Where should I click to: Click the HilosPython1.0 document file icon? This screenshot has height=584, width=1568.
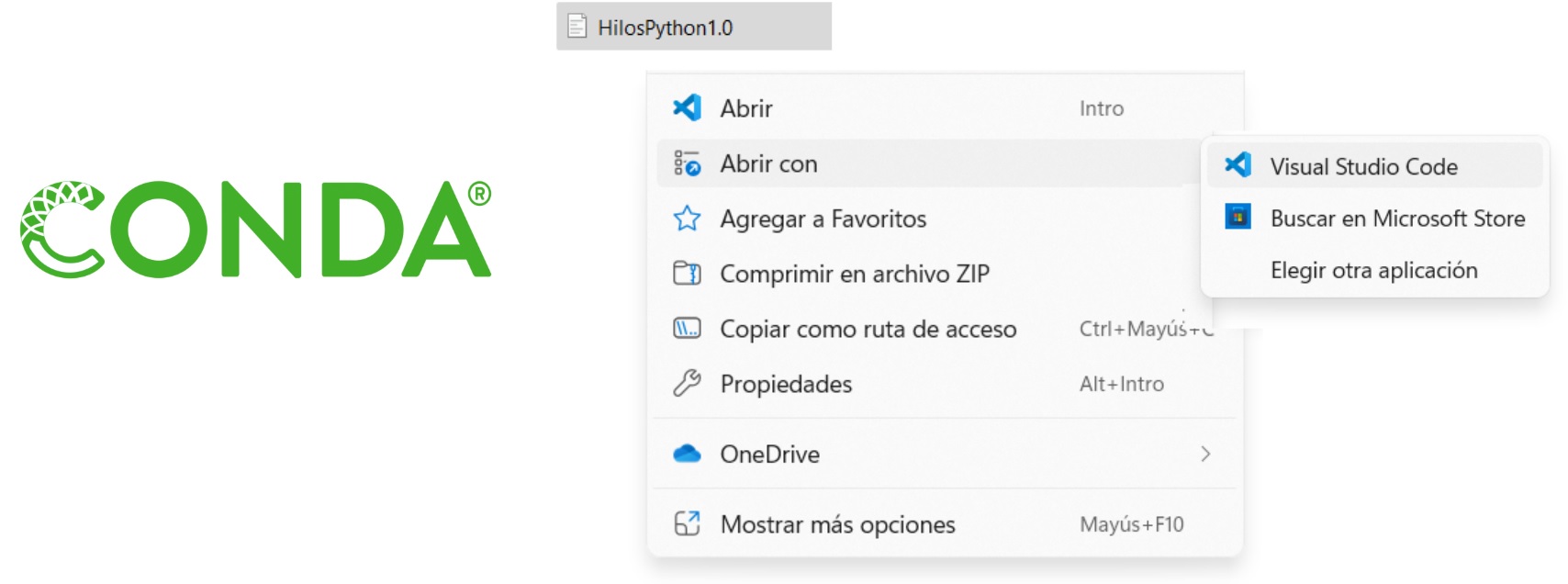pos(577,27)
